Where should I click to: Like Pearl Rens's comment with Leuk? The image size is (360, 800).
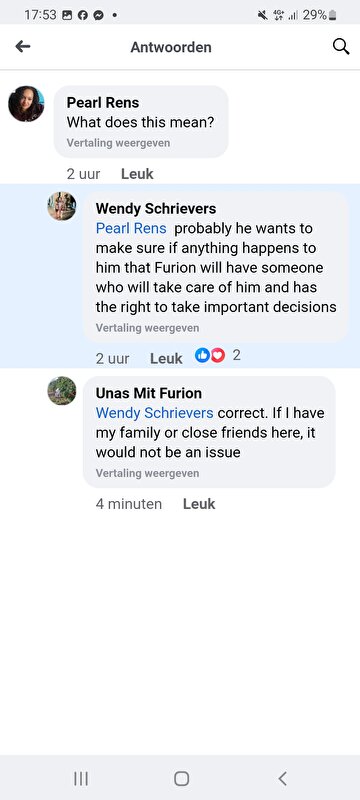point(137,174)
